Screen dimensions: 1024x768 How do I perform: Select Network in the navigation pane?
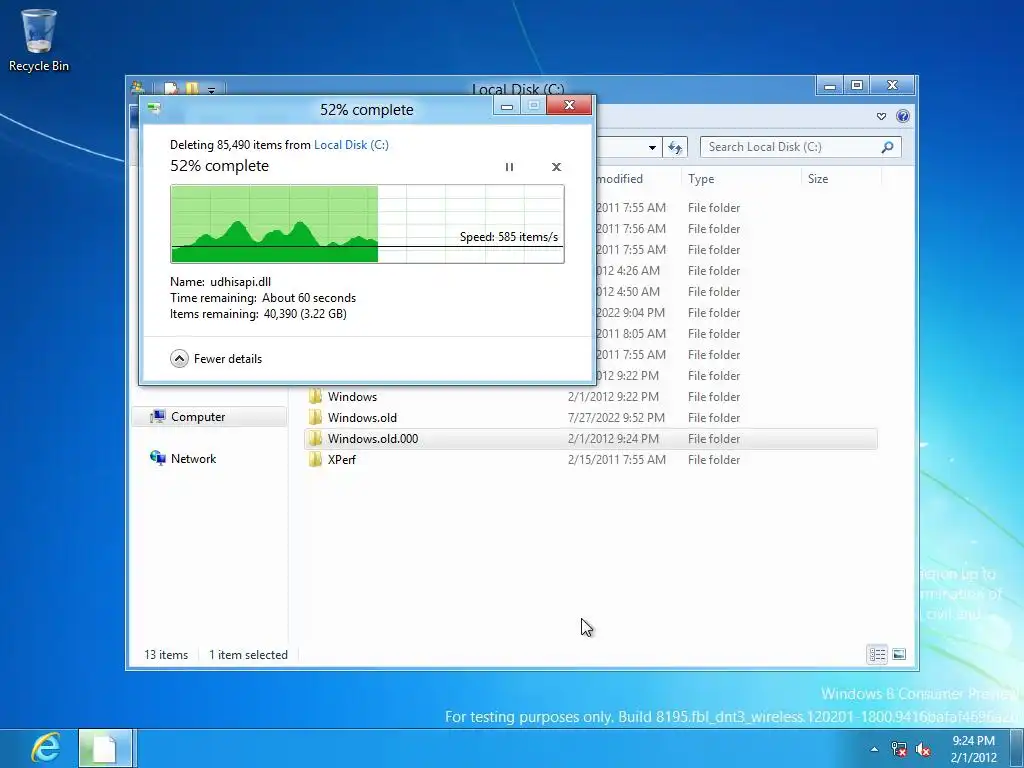point(193,458)
